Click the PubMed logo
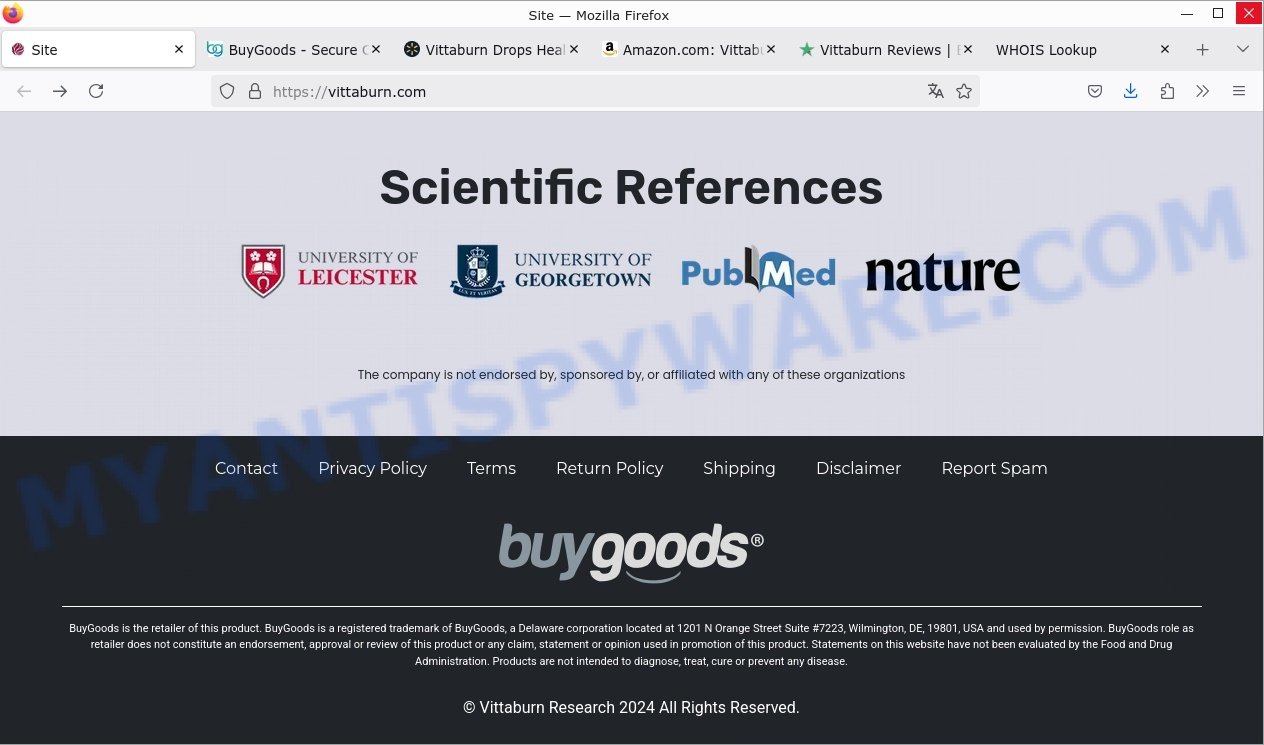 [x=758, y=271]
